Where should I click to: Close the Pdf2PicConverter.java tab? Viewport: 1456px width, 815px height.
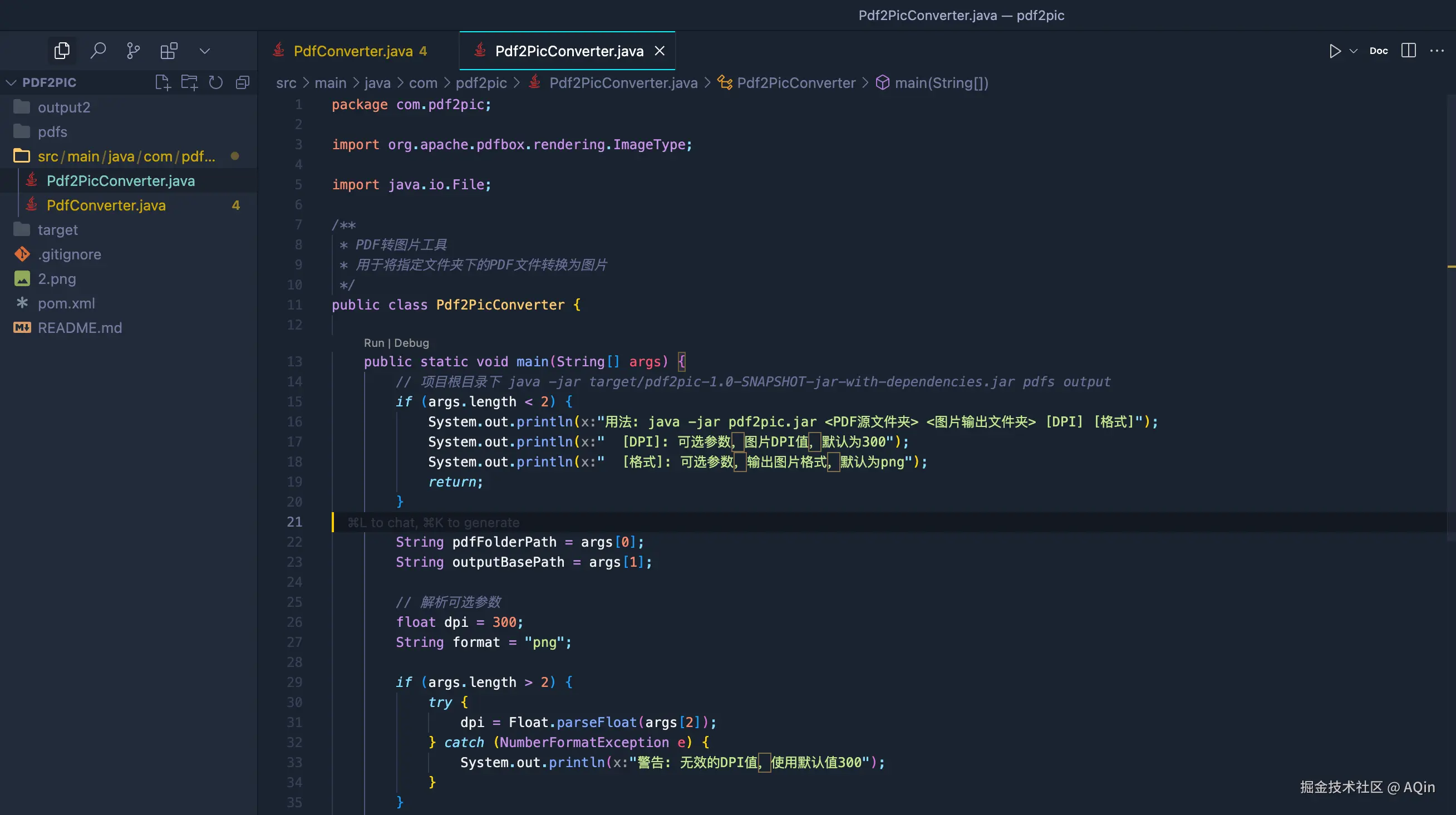660,51
